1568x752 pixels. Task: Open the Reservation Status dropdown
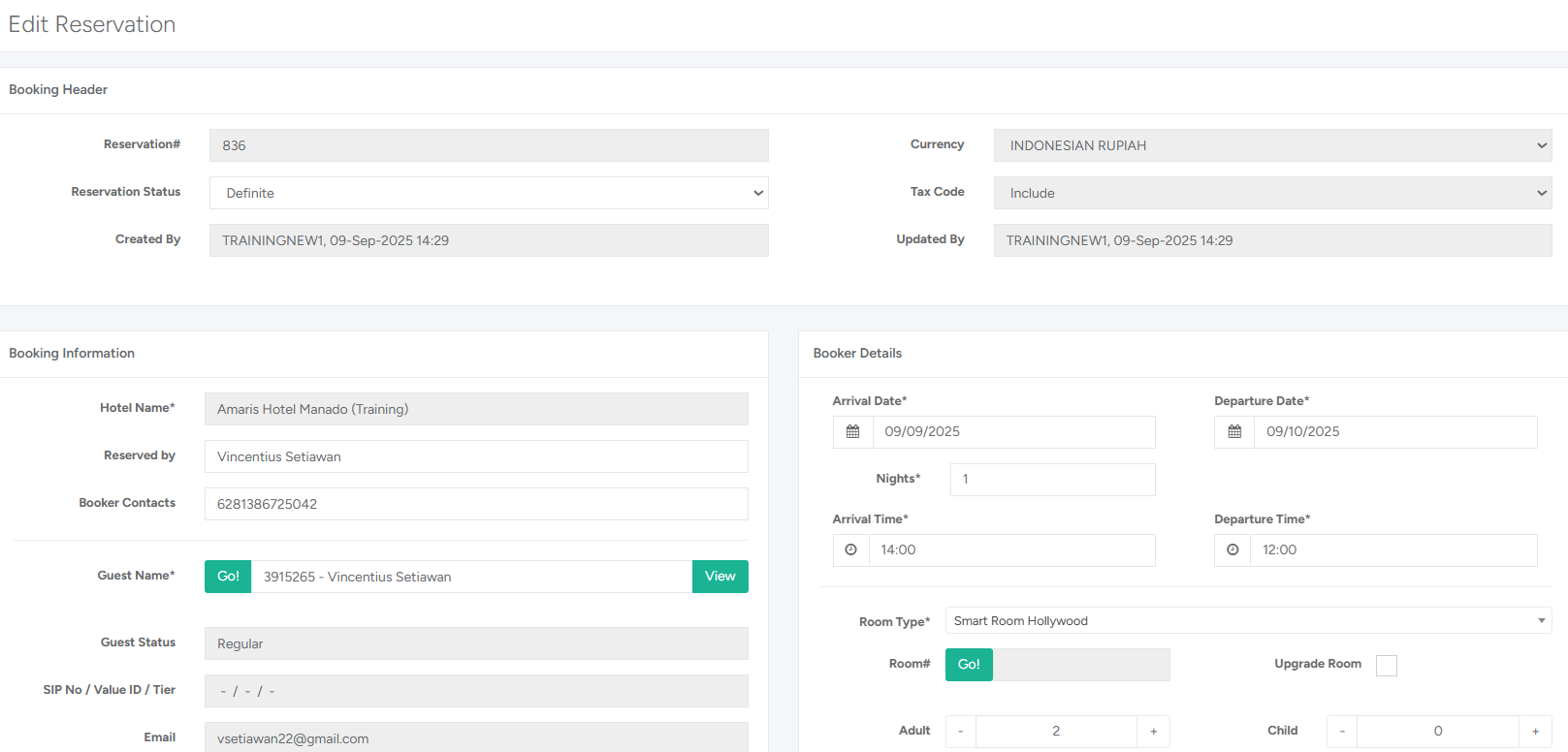[x=489, y=193]
